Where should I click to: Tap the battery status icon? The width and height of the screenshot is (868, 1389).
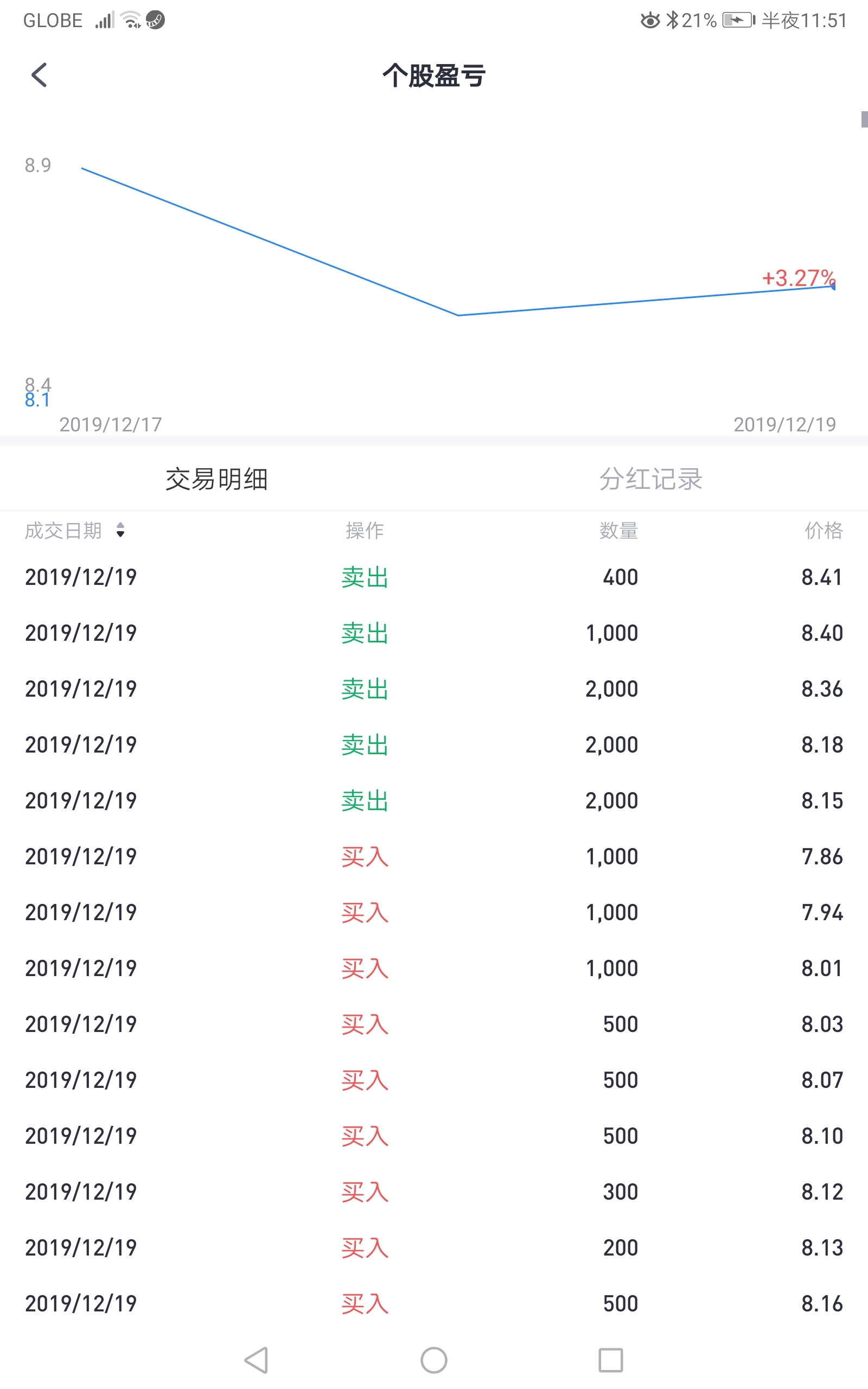tap(739, 21)
